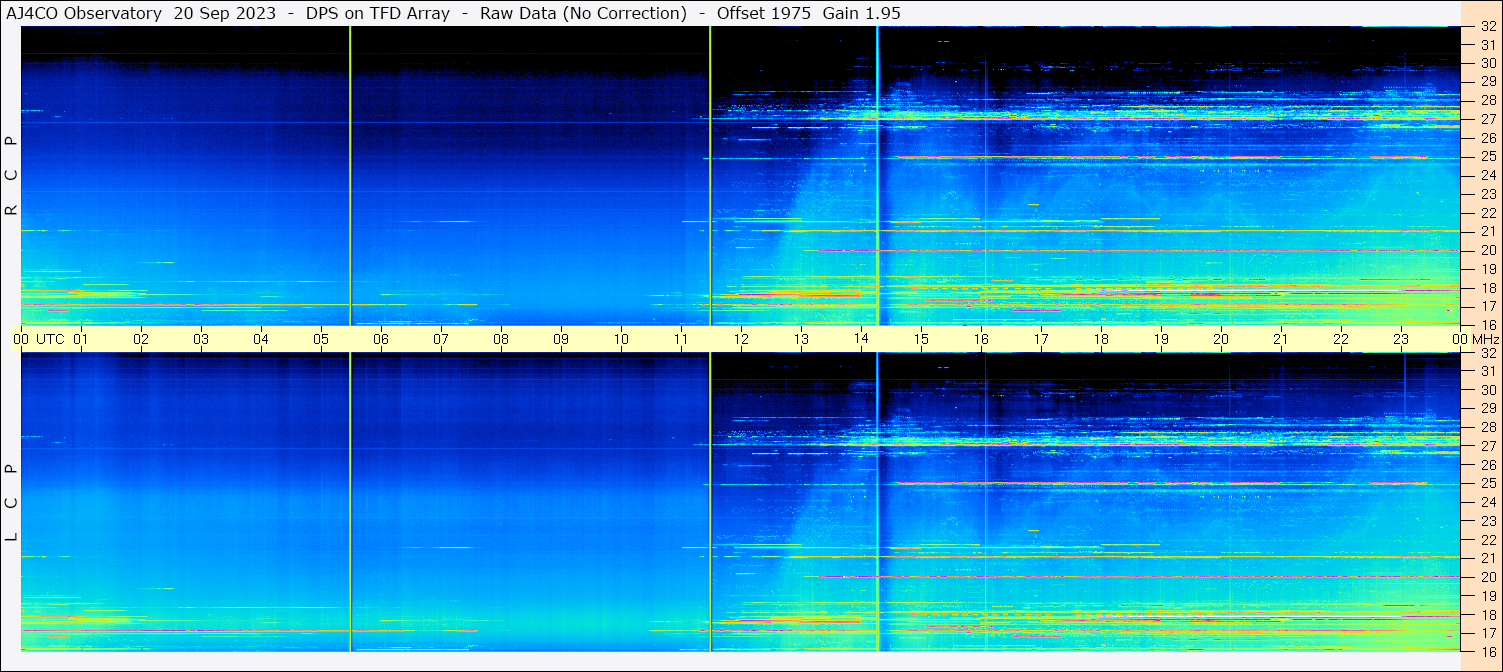Click "Raw Data (No Correction)" header label

[x=583, y=13]
